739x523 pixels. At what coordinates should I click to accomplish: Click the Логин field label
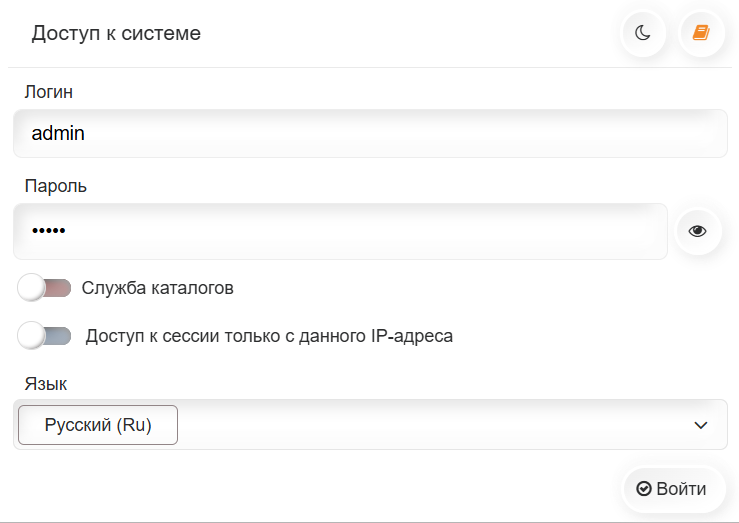[x=49, y=92]
